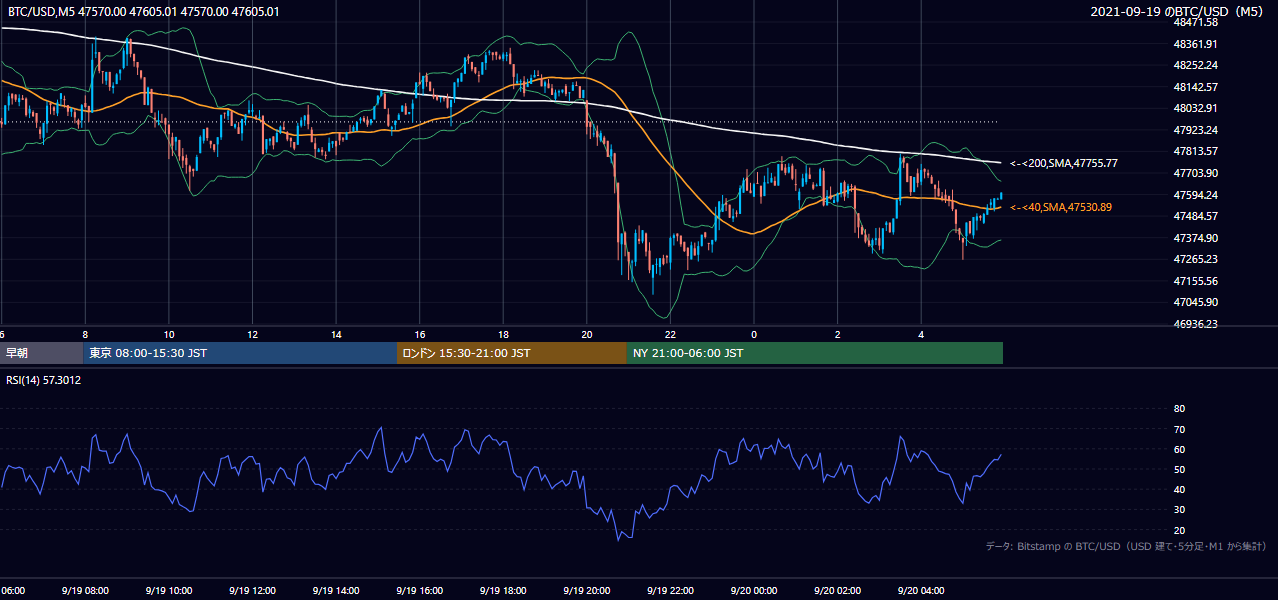Click price axis value 47594.24

click(1195, 195)
